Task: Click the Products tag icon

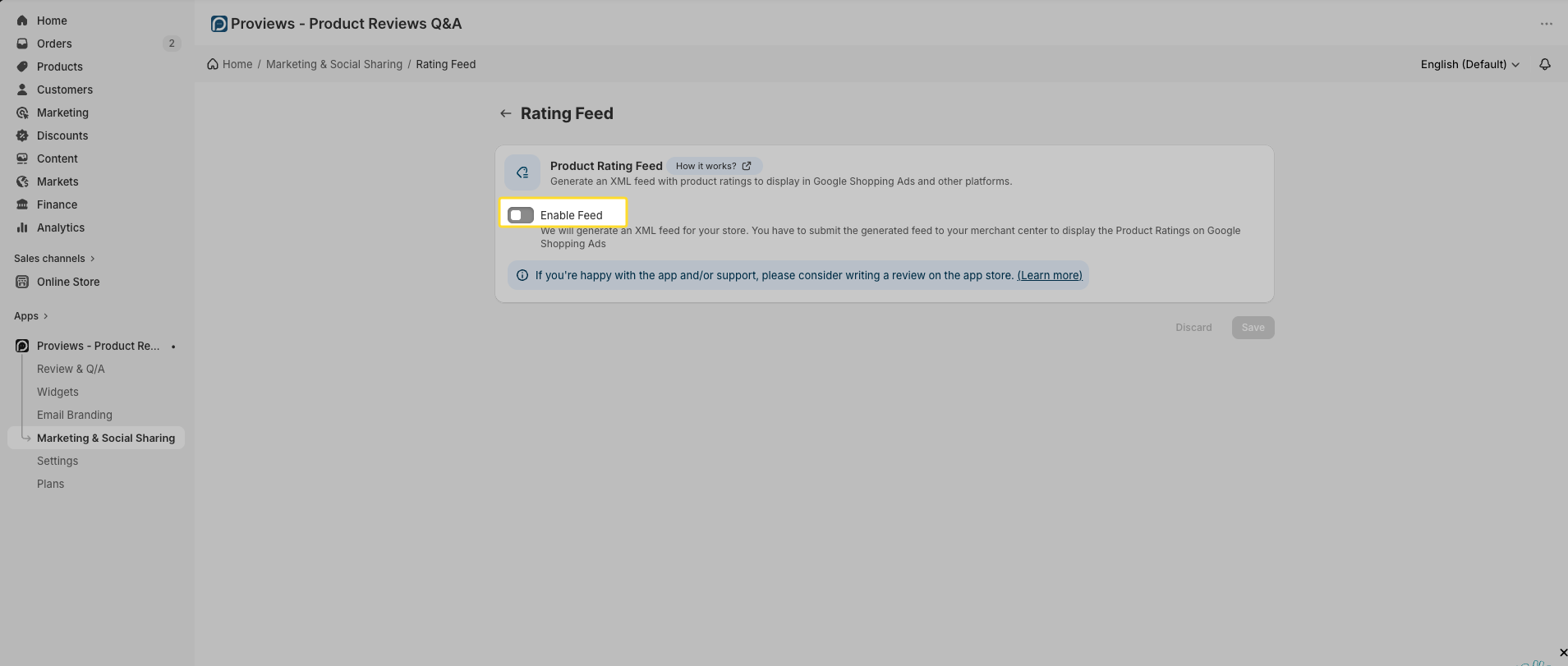Action: click(22, 67)
